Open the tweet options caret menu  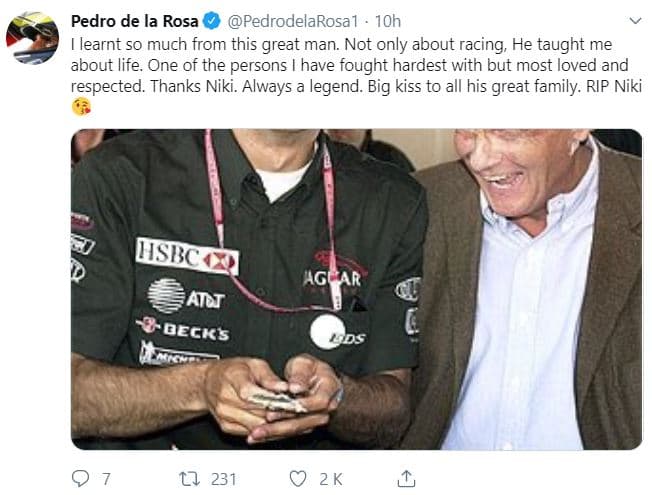click(x=635, y=20)
